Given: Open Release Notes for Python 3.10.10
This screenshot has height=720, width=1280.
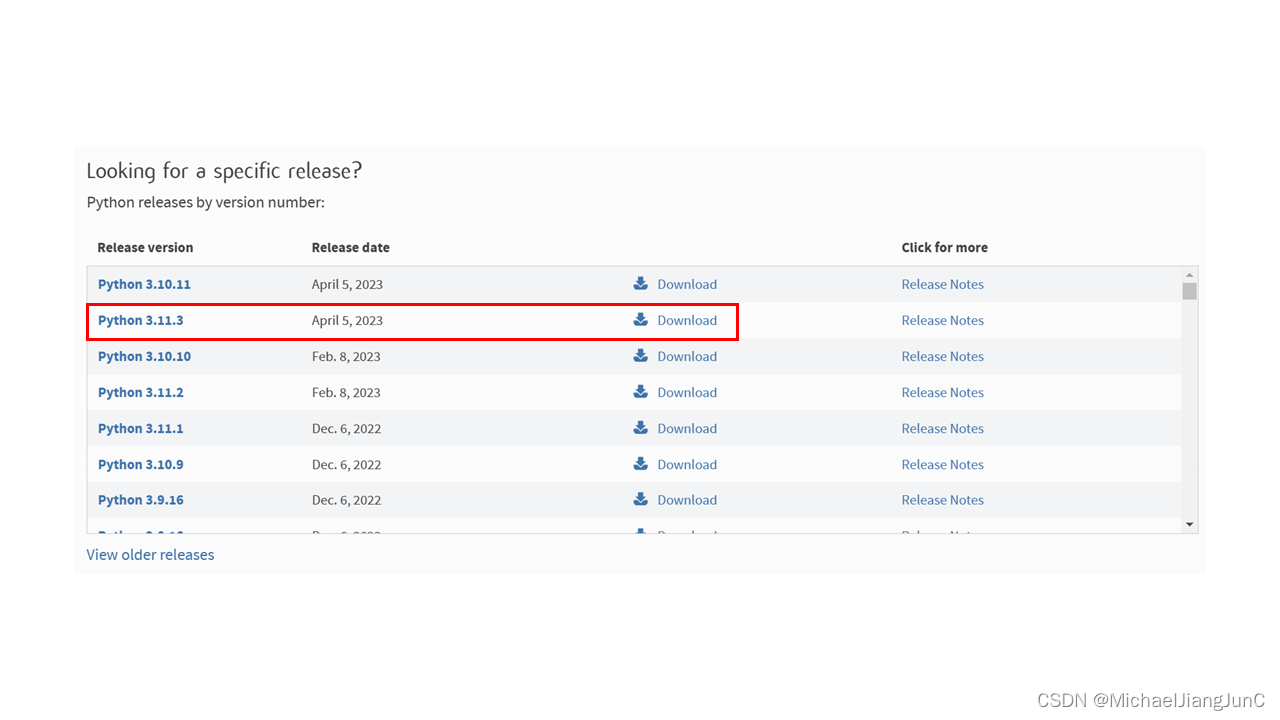Looking at the screenshot, I should (942, 356).
